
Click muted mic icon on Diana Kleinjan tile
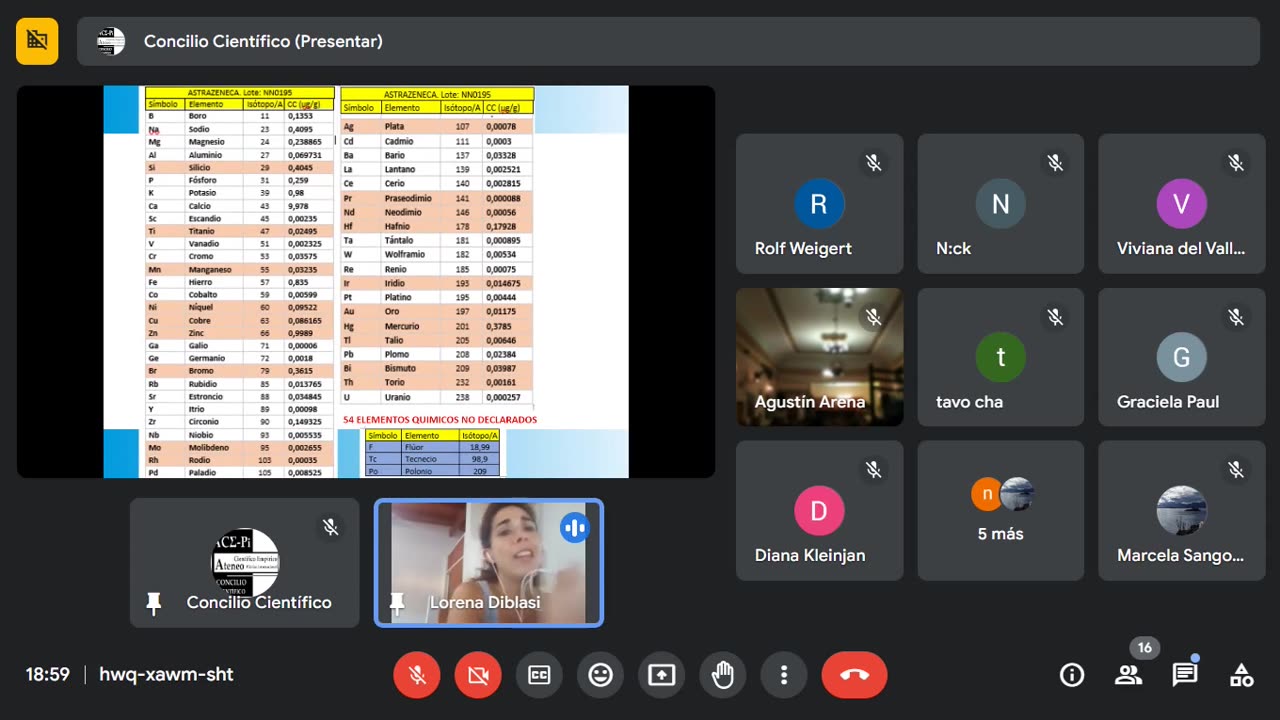(874, 469)
